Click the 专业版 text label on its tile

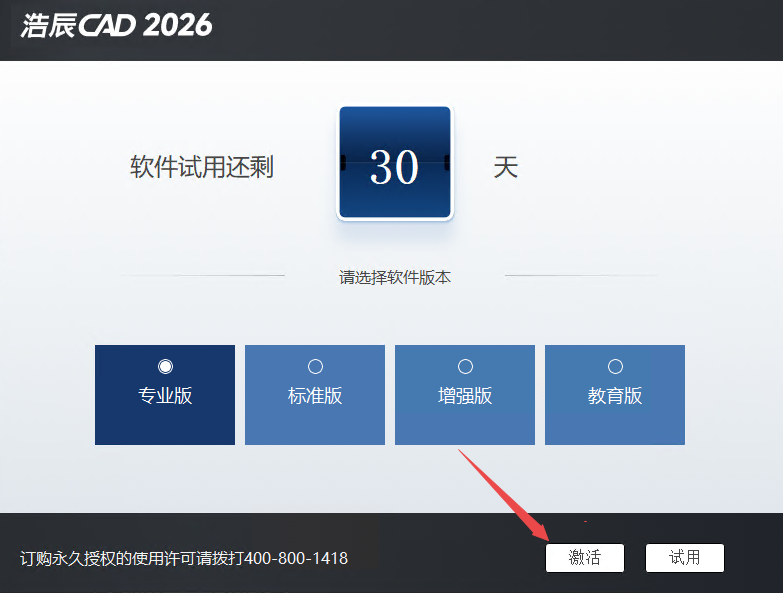(x=165, y=396)
